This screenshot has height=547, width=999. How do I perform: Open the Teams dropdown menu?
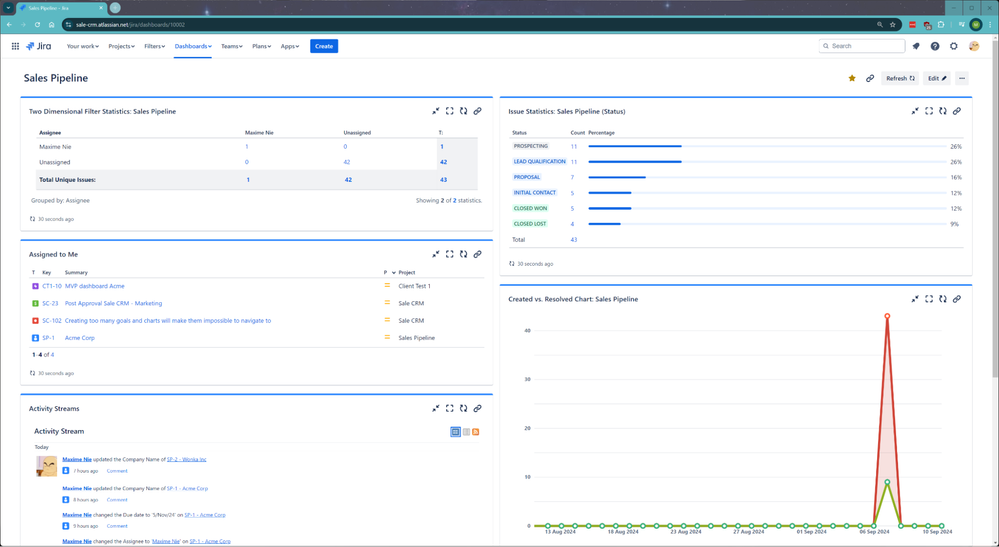click(231, 46)
